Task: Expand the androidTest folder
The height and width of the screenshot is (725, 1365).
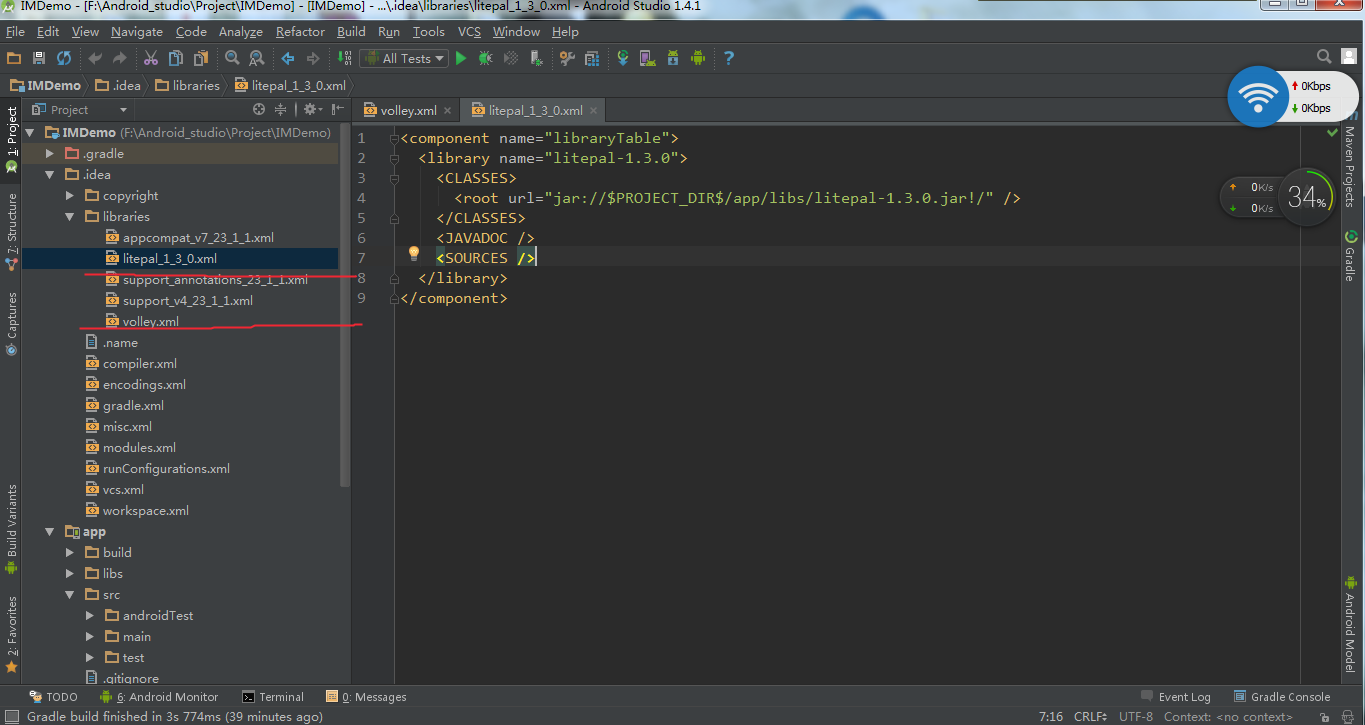Action: point(90,615)
